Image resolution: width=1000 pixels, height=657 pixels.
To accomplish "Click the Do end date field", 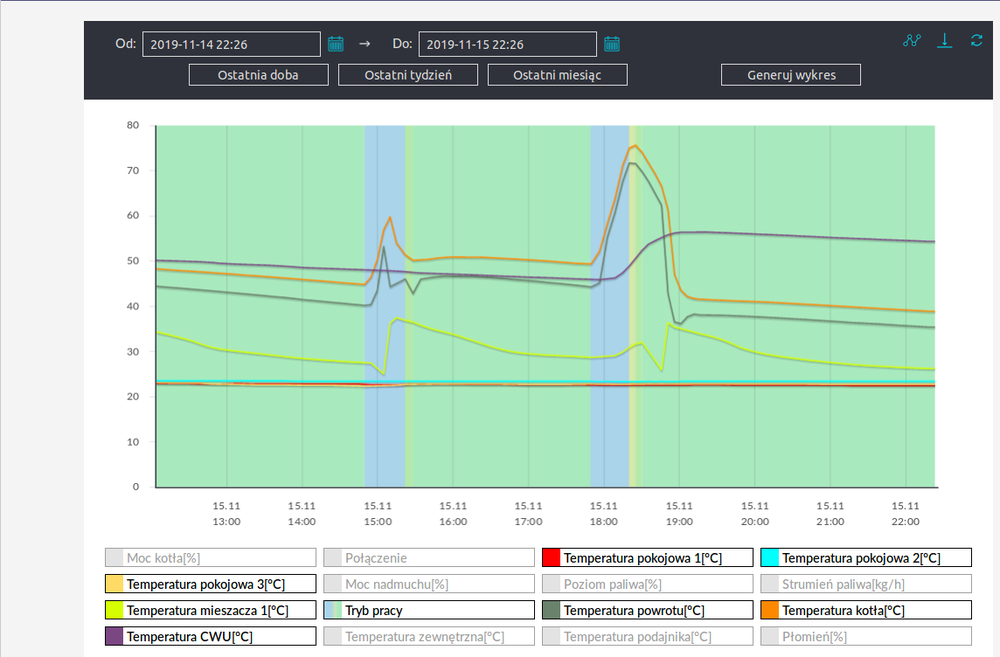I will 507,44.
